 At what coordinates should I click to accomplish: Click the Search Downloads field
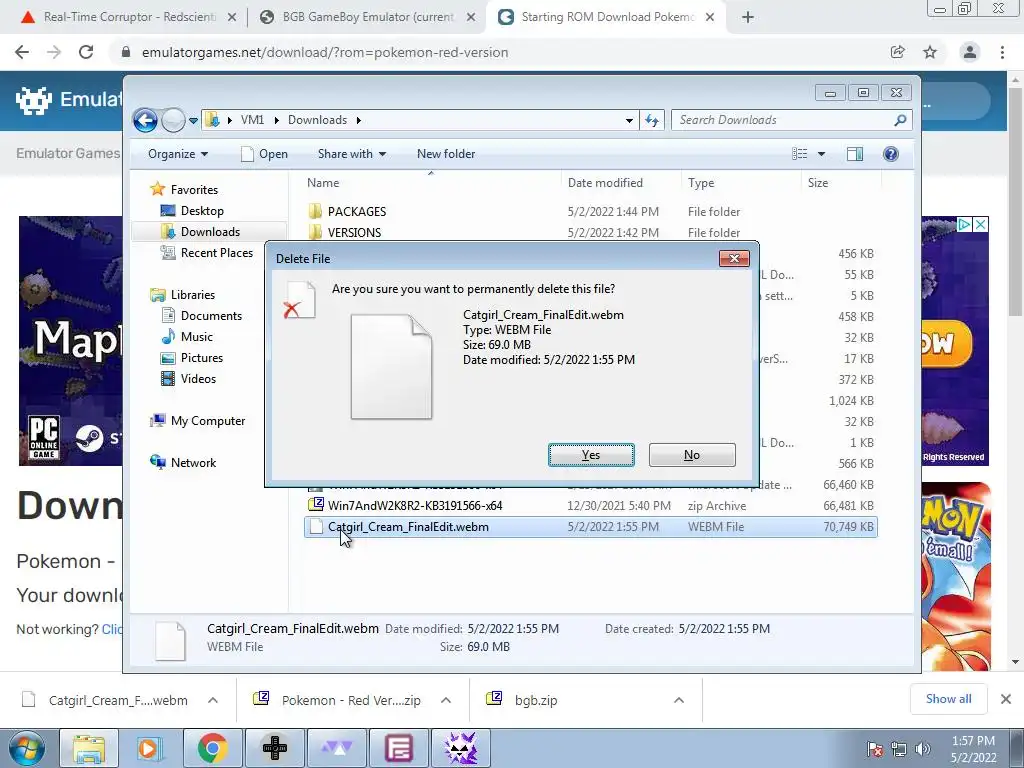(x=792, y=120)
